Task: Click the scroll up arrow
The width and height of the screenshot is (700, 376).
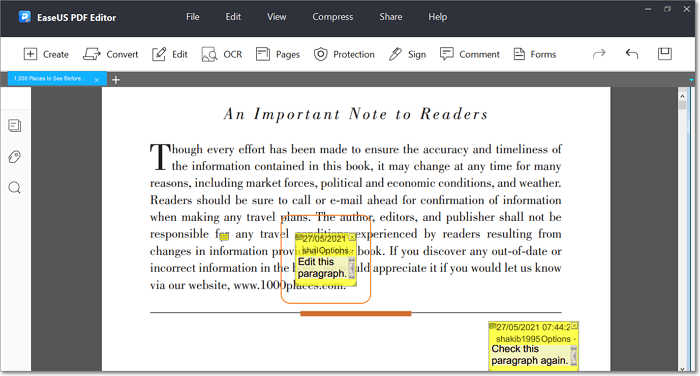Action: click(x=682, y=96)
